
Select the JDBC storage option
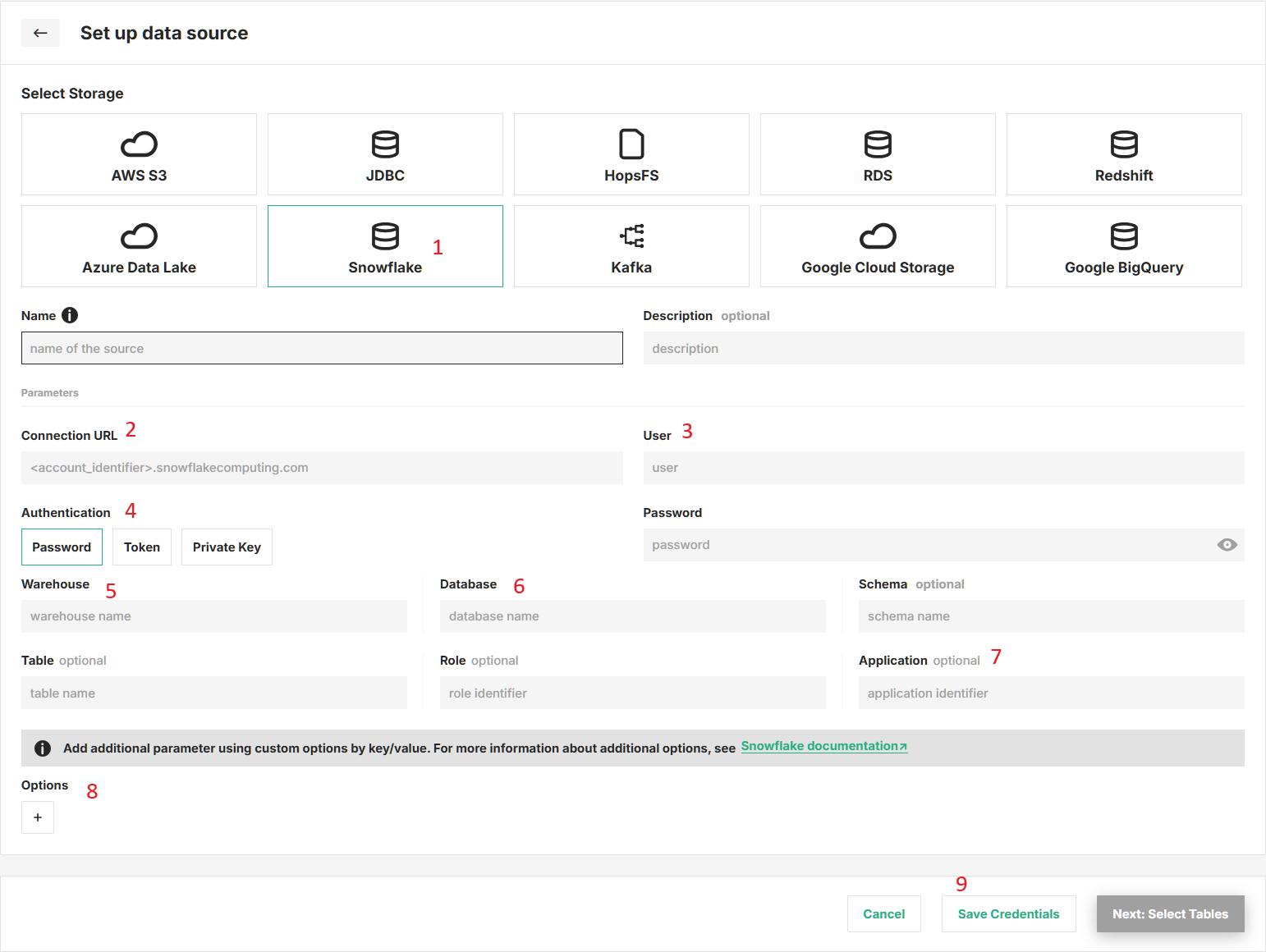tap(385, 154)
